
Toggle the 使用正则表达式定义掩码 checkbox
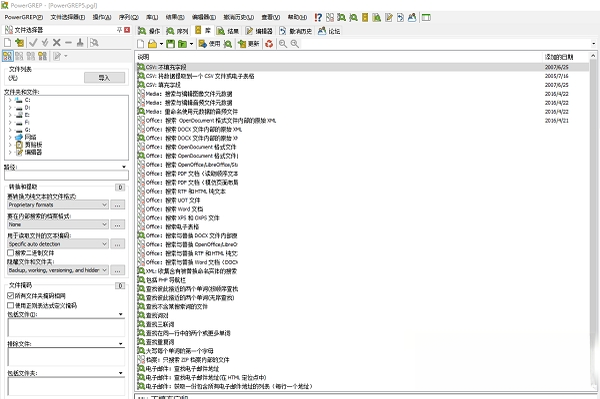coord(11,305)
